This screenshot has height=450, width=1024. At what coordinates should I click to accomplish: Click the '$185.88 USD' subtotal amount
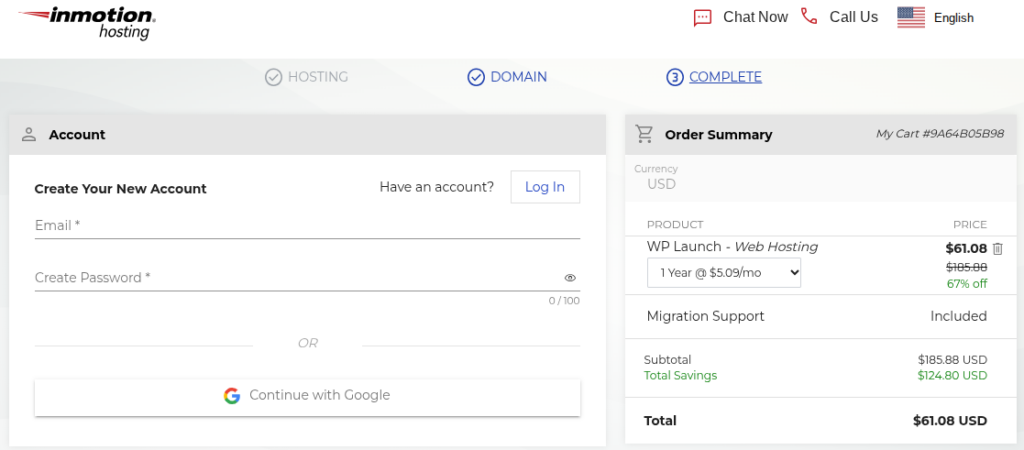[952, 360]
